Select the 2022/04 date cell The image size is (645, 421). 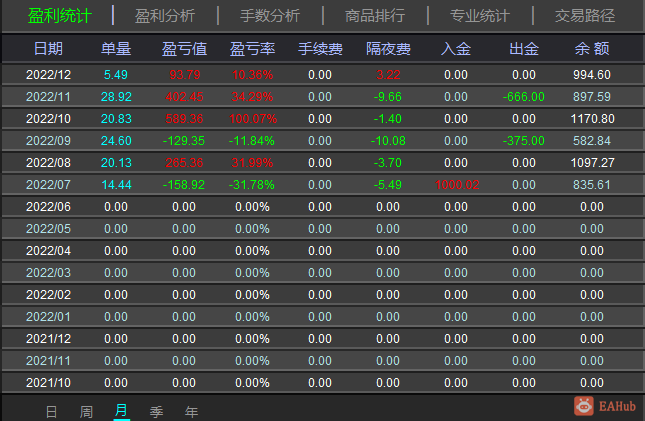tap(48, 251)
